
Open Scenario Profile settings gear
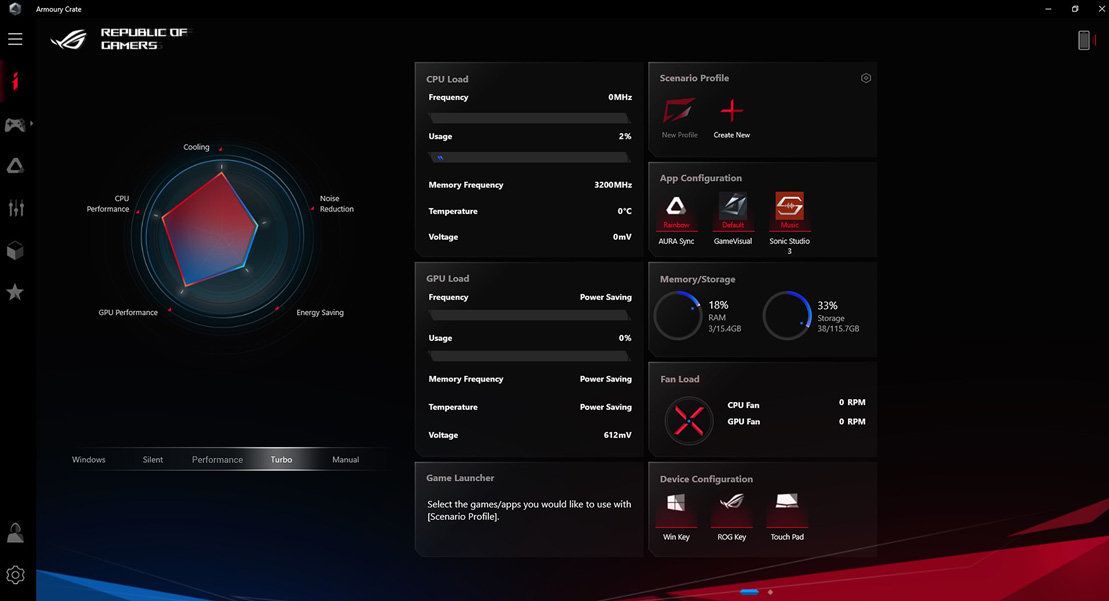(x=866, y=78)
